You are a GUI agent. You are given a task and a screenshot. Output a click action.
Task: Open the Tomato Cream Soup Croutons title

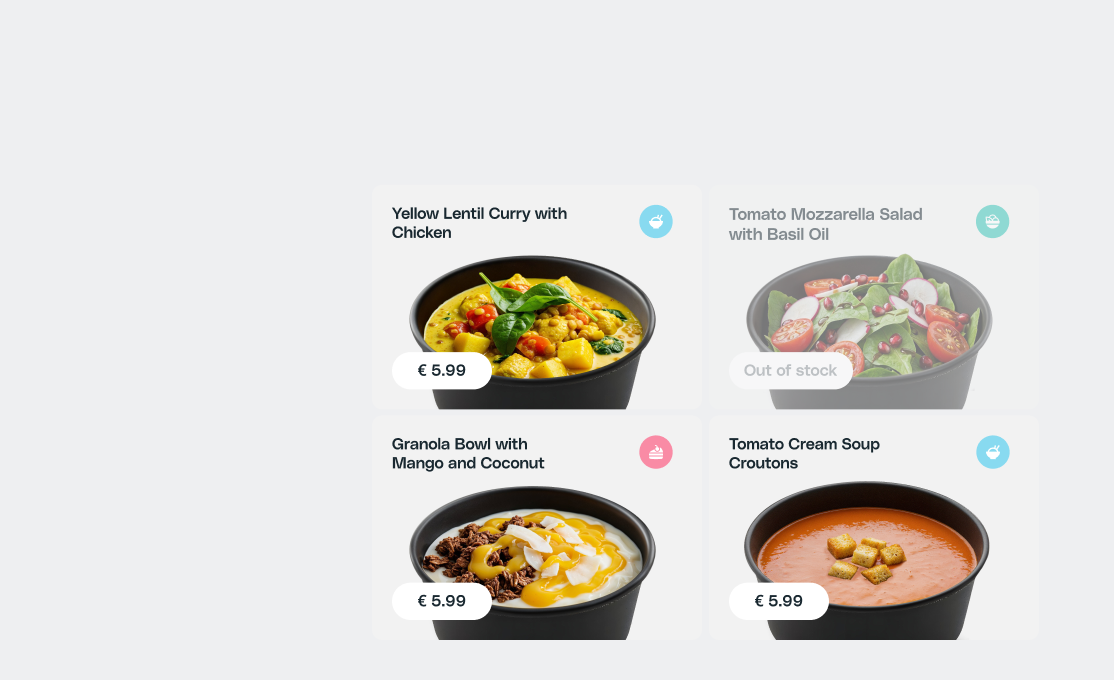[804, 453]
